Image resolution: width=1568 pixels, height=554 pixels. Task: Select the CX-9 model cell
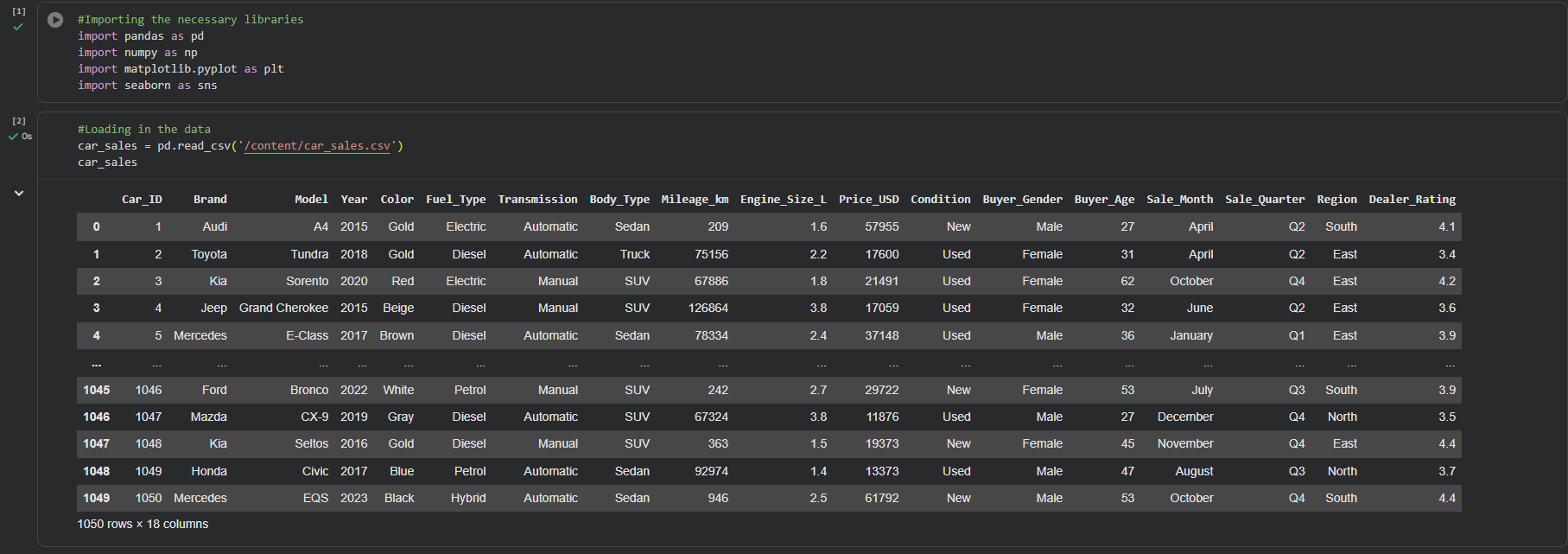(314, 417)
